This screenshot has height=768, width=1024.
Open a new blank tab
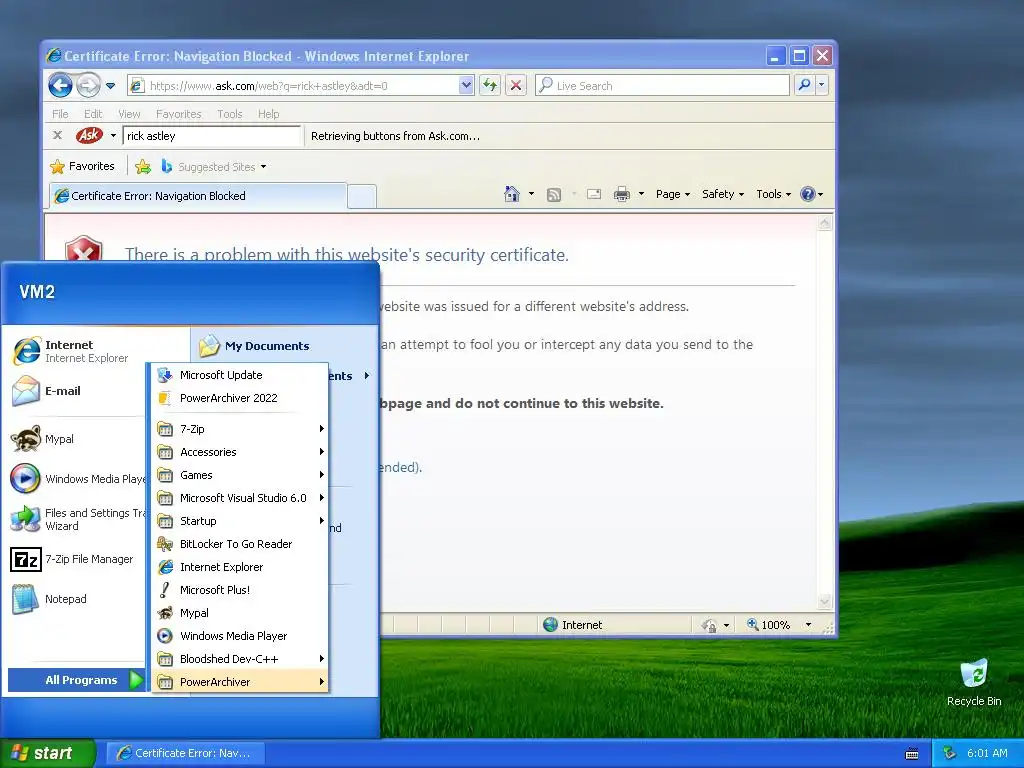(361, 196)
